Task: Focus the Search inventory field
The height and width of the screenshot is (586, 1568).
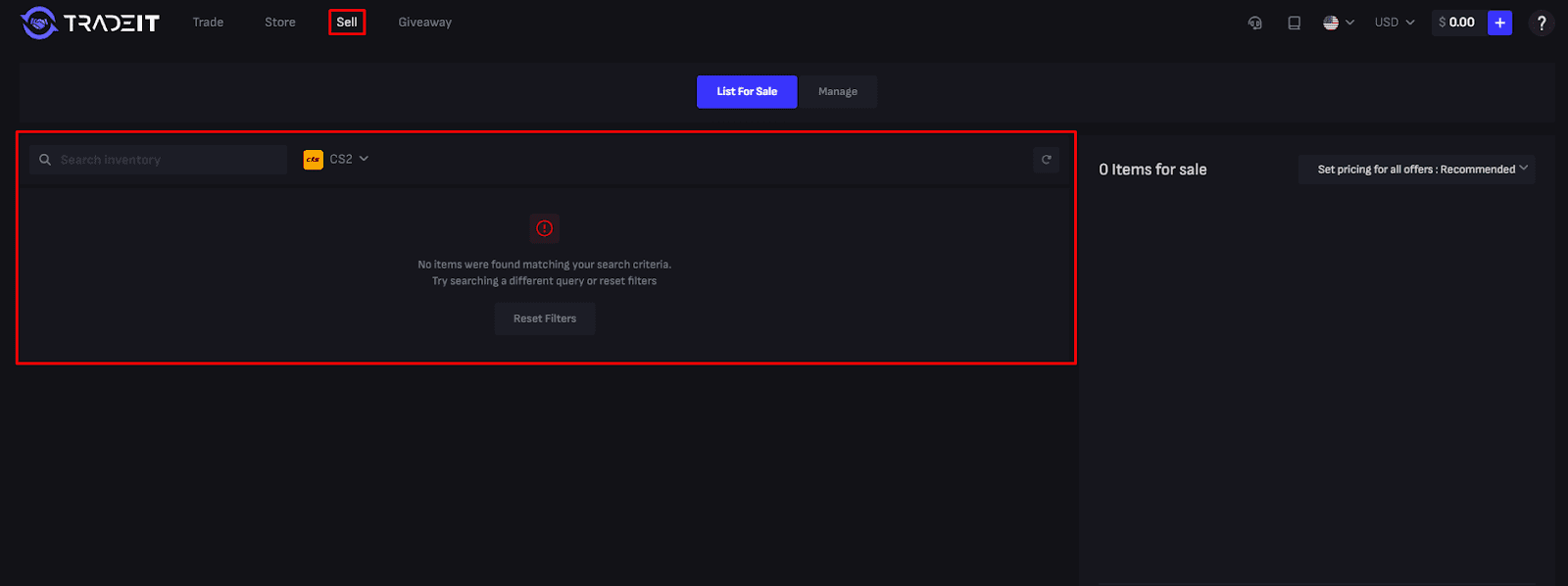Action: click(167, 160)
